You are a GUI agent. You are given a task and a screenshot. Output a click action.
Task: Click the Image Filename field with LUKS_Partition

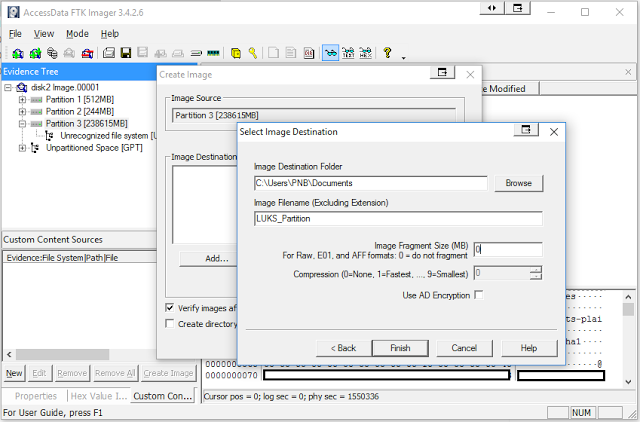(398, 219)
